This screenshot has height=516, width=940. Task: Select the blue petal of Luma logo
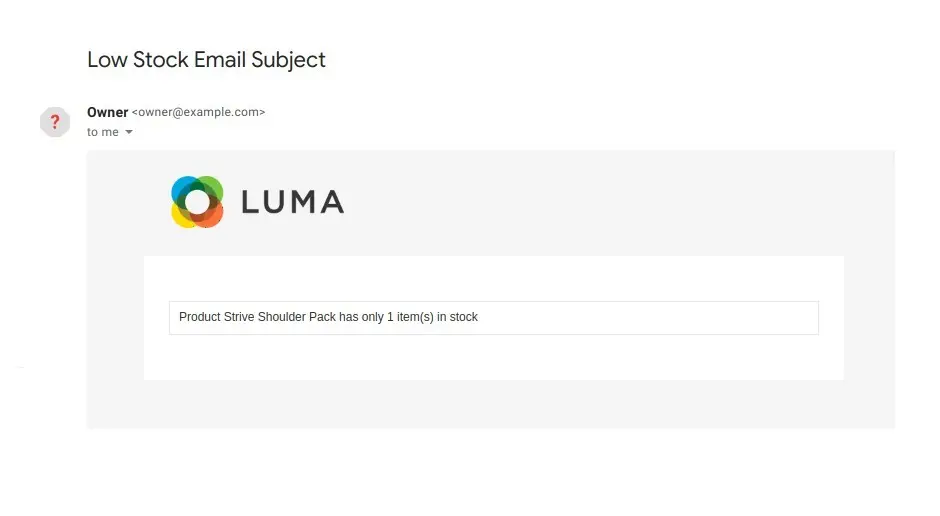click(182, 187)
